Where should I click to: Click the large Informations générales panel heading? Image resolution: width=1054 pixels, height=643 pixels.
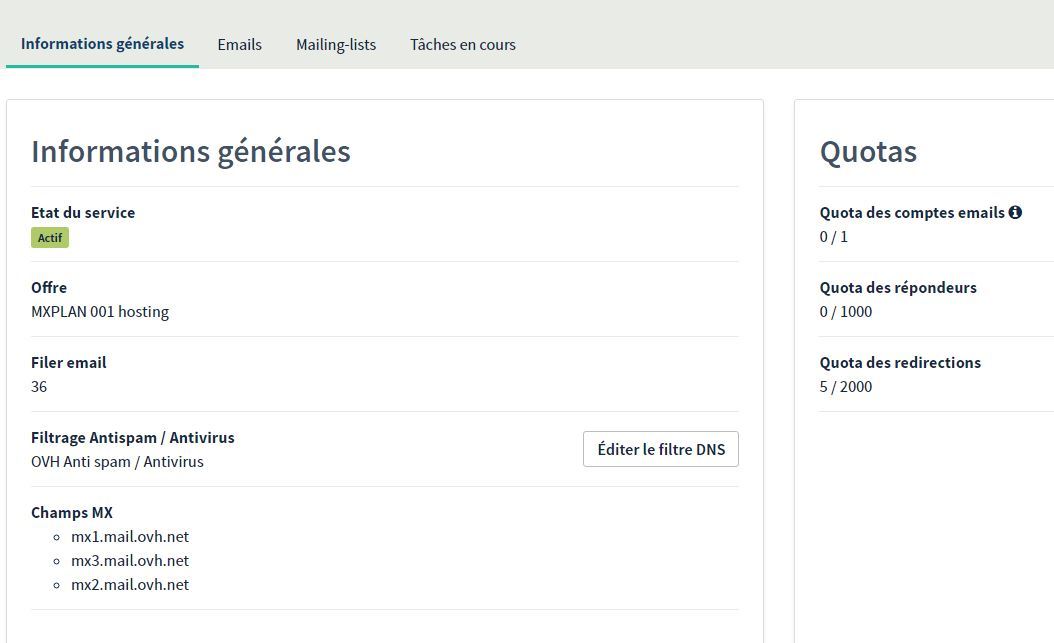coord(190,152)
